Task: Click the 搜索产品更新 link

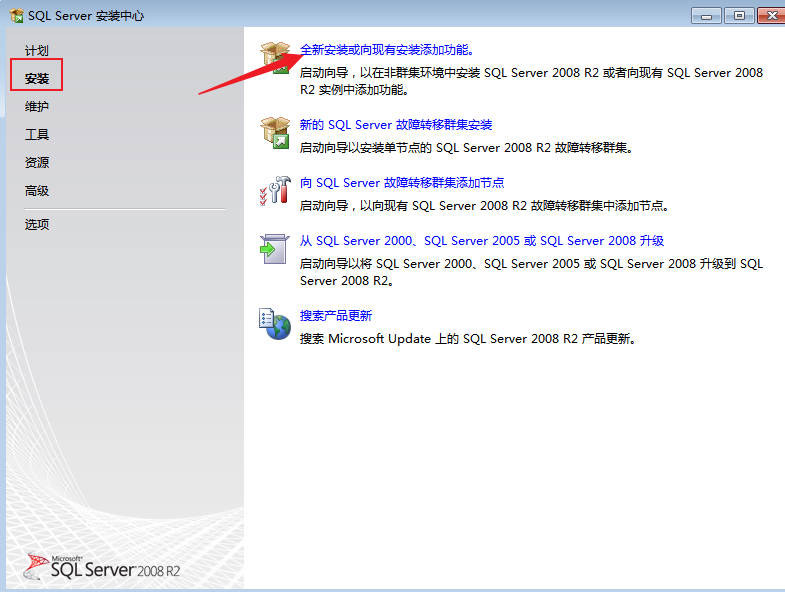Action: coord(336,316)
